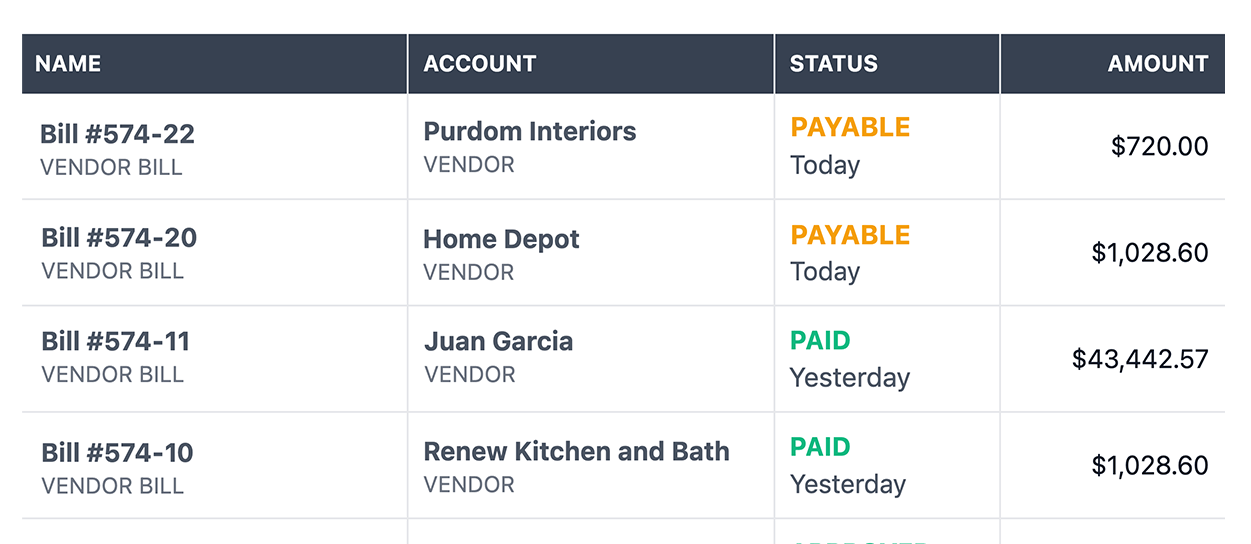Screen dimensions: 1251x544
Task: Sort the table by the NAME column header
Action: pos(68,64)
